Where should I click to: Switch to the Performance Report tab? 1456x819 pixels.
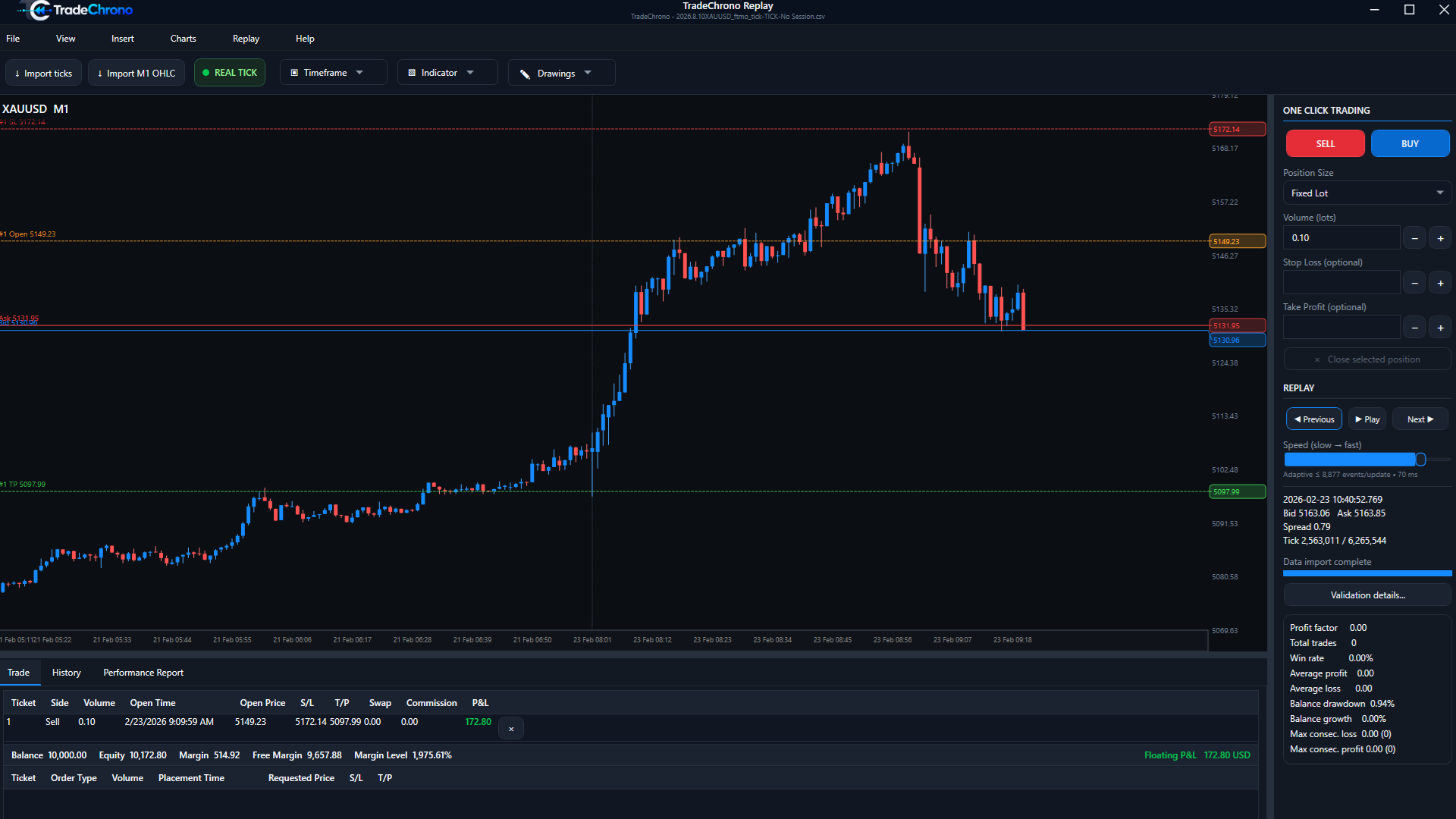point(143,673)
